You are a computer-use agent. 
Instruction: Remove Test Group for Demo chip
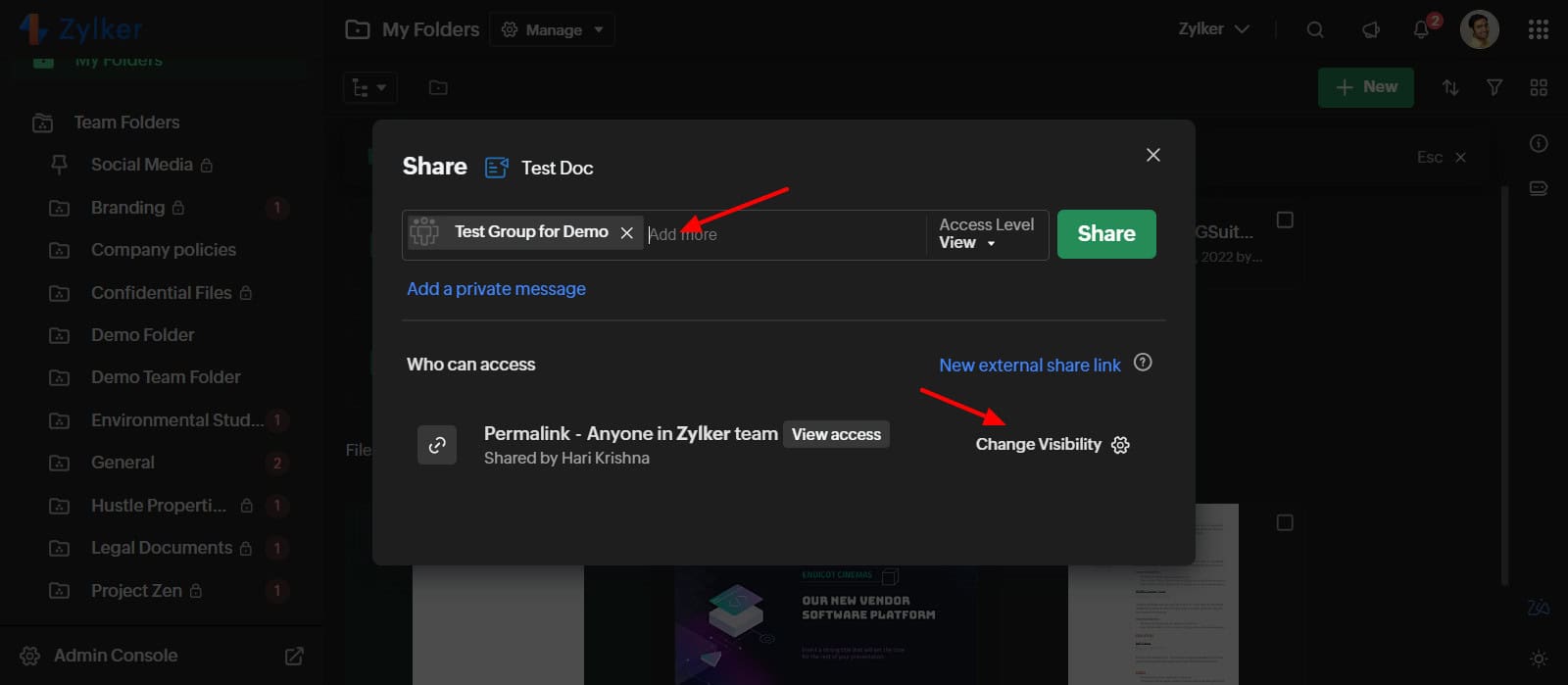coord(627,232)
